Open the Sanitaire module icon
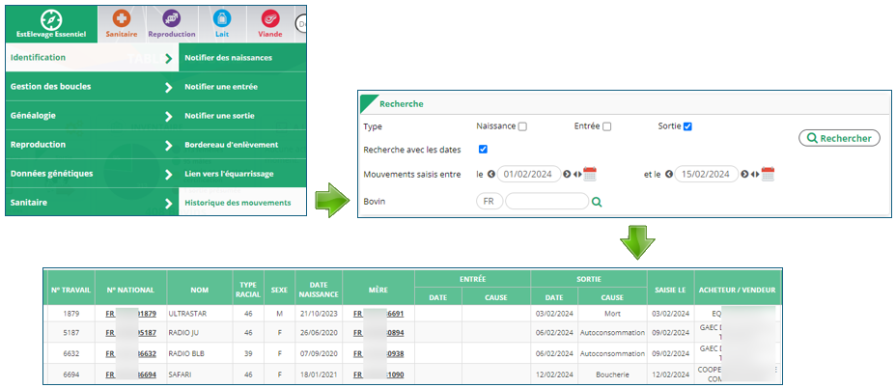The image size is (896, 388). point(121,24)
